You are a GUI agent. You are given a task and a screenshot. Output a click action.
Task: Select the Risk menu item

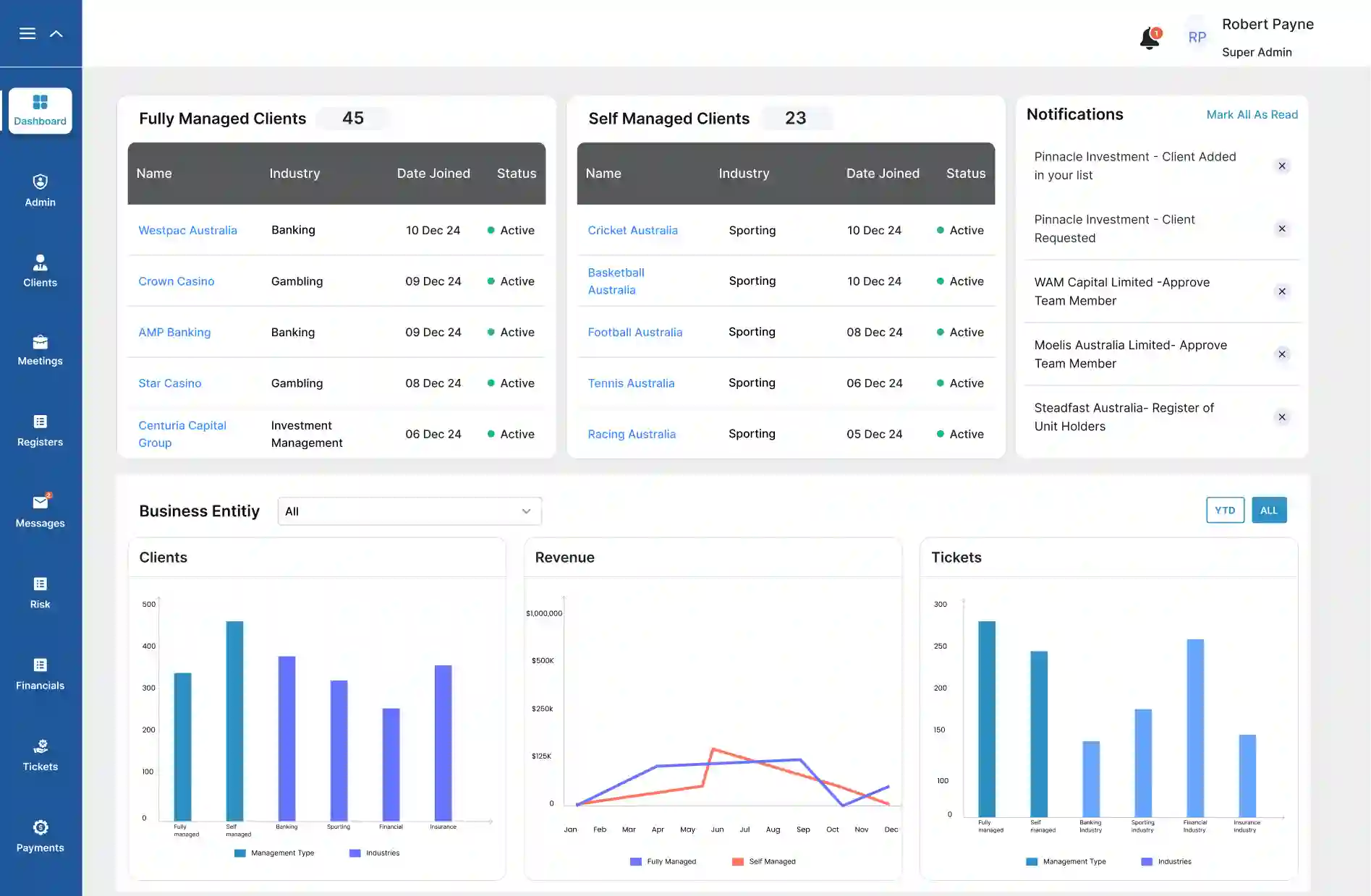(x=41, y=592)
